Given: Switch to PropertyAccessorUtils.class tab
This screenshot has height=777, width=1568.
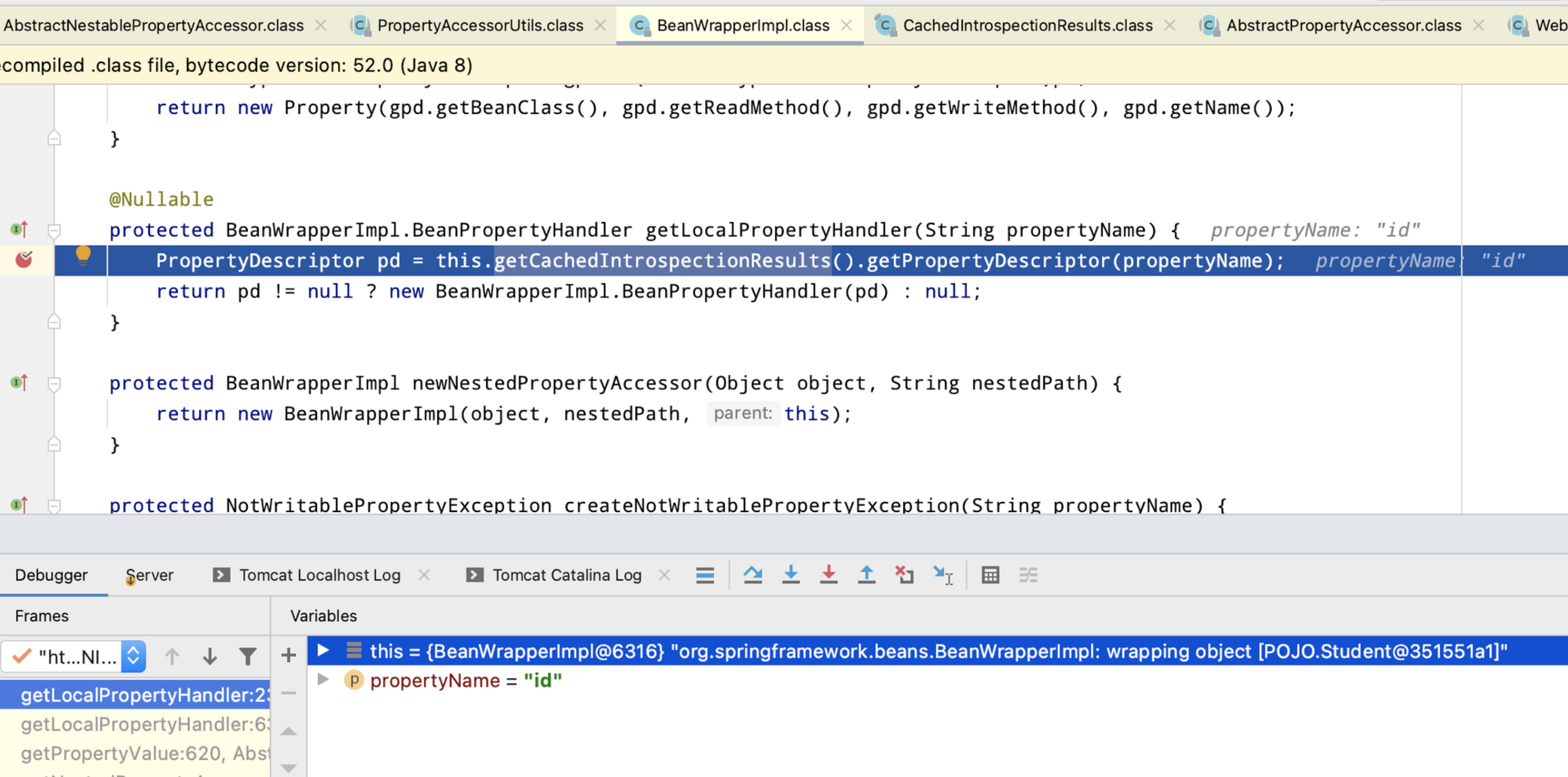Looking at the screenshot, I should pos(480,25).
